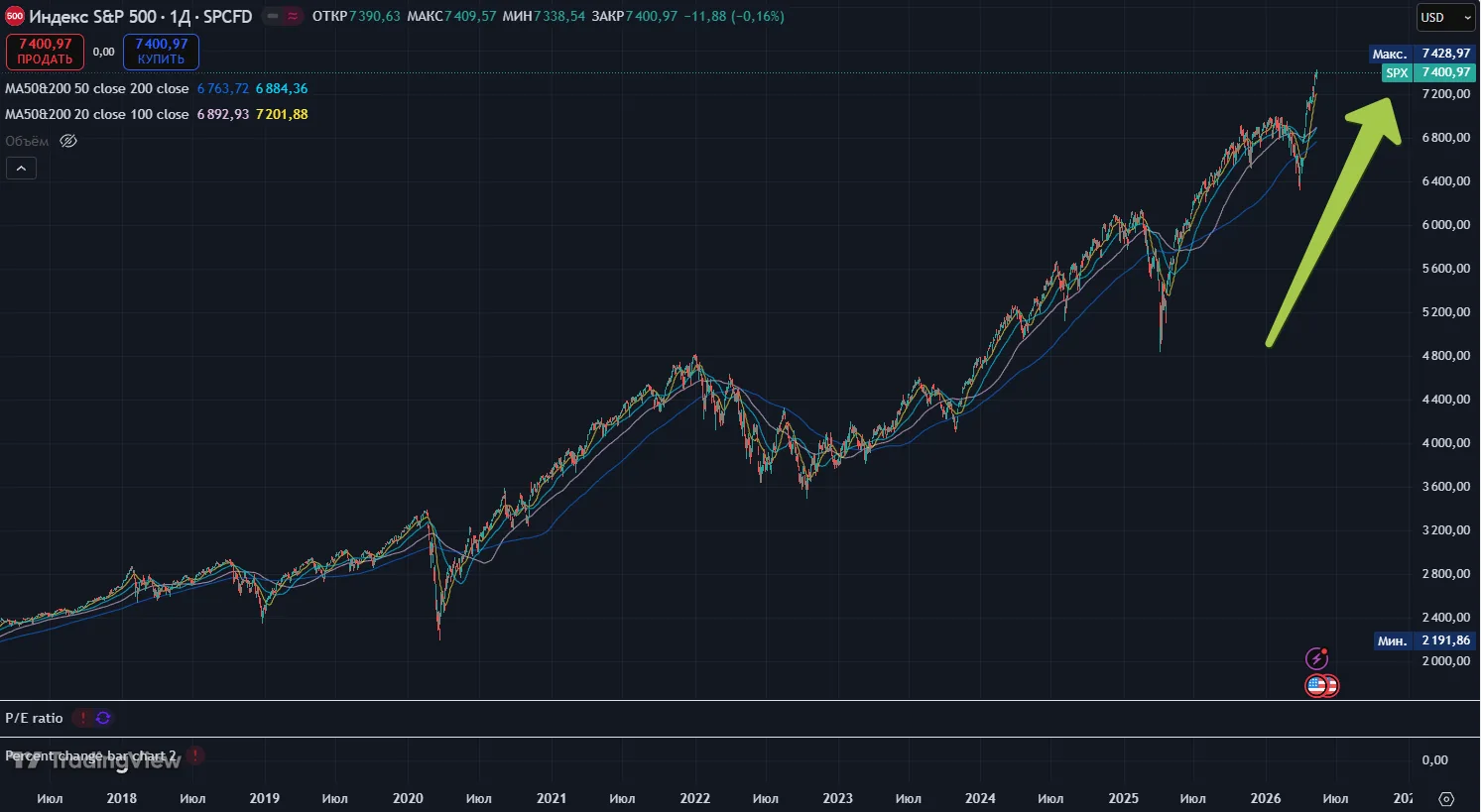The height and width of the screenshot is (812, 1481).
Task: Click the Объём indicator label
Action: (27, 141)
